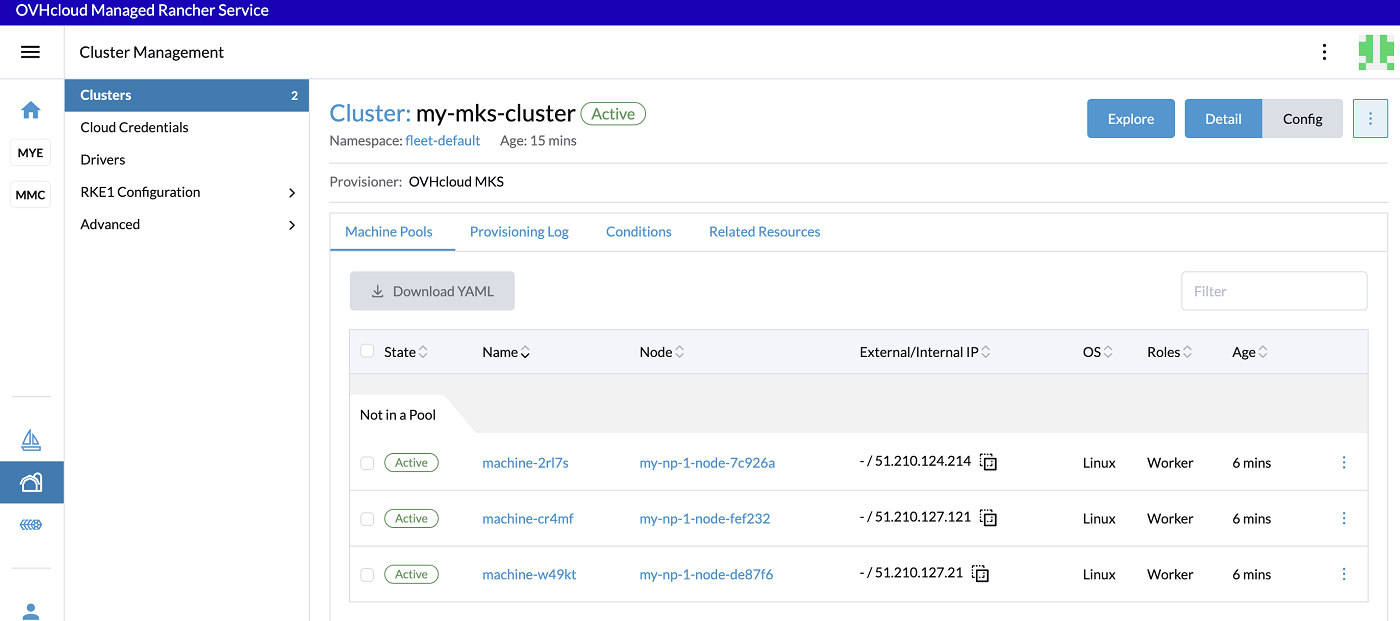1400x621 pixels.
Task: Open the pinned MYE cluster from sidebar
Action: (30, 152)
